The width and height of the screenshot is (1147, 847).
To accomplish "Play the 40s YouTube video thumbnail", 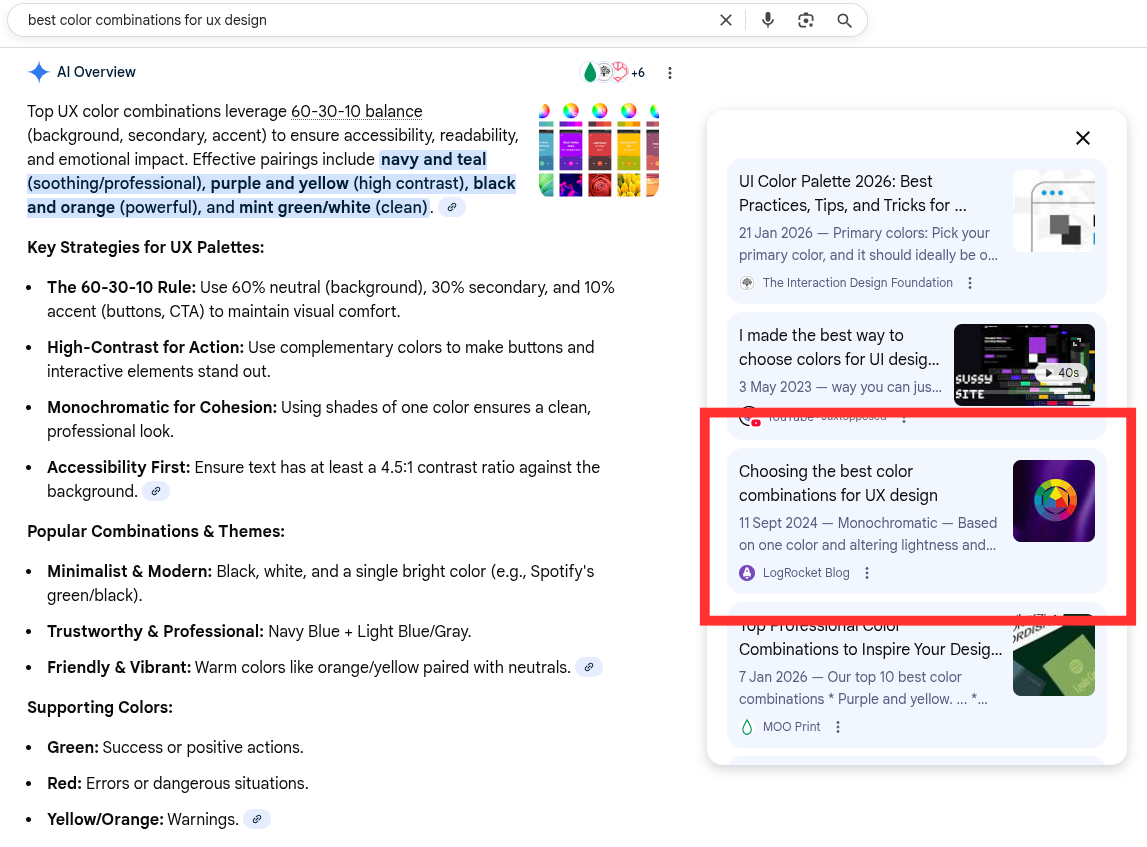I will (x=1023, y=364).
